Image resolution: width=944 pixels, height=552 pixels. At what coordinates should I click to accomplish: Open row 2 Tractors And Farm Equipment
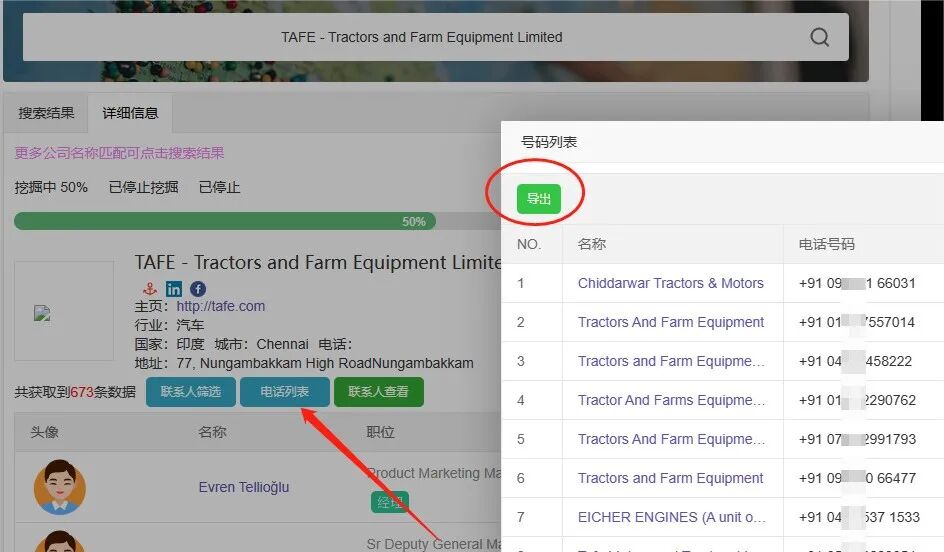(x=671, y=323)
